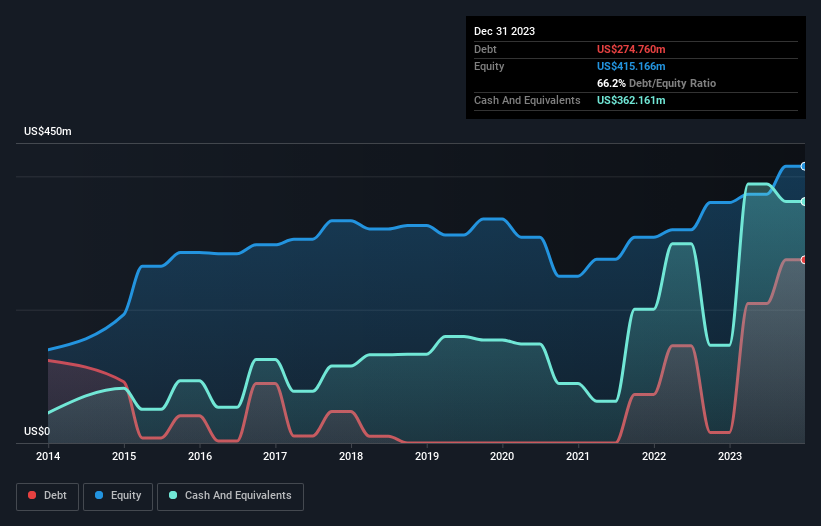The width and height of the screenshot is (821, 526).
Task: Toggle Cash And Equivalents legend series
Action: 230,496
